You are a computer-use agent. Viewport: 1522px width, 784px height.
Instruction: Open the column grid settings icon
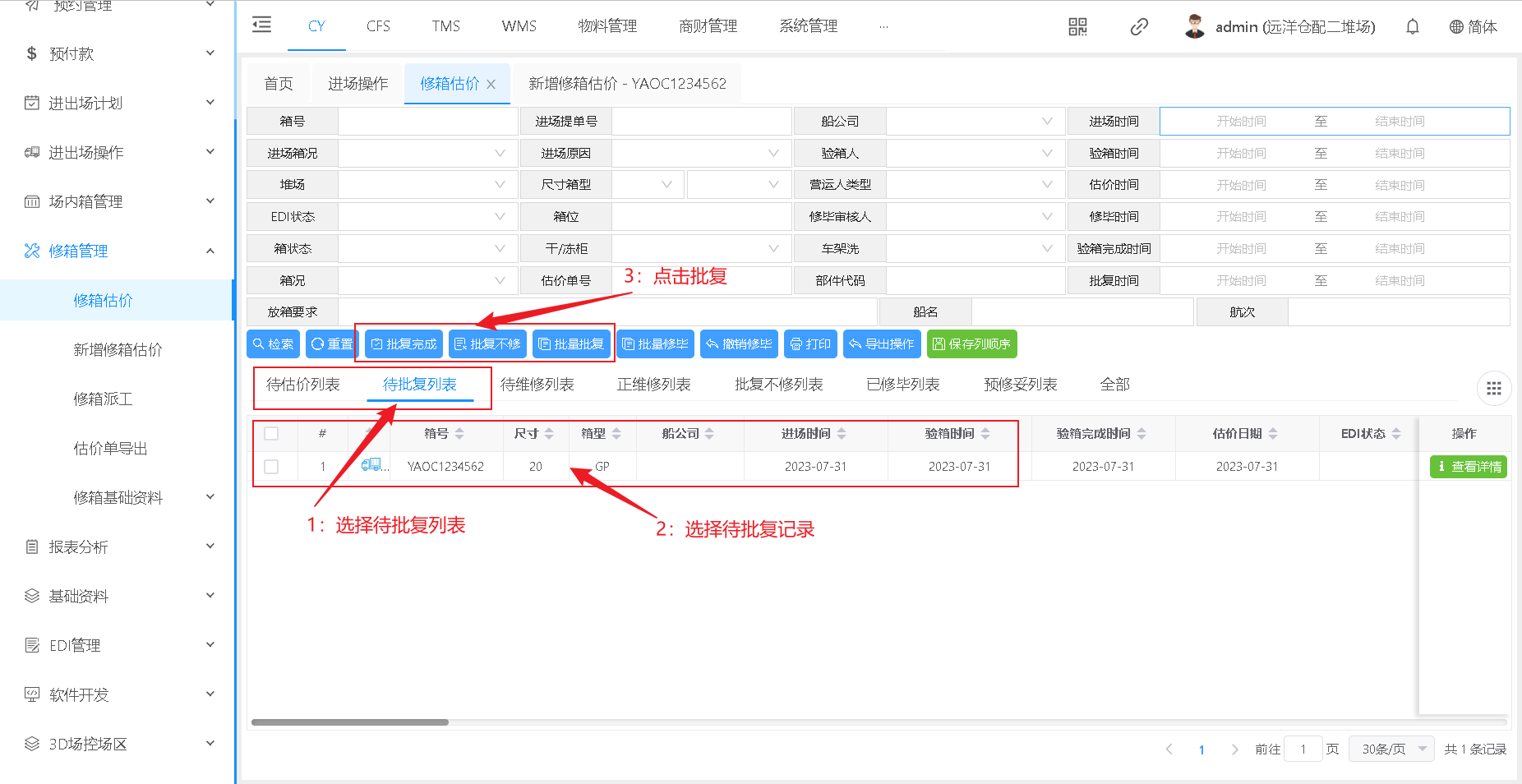(x=1493, y=389)
